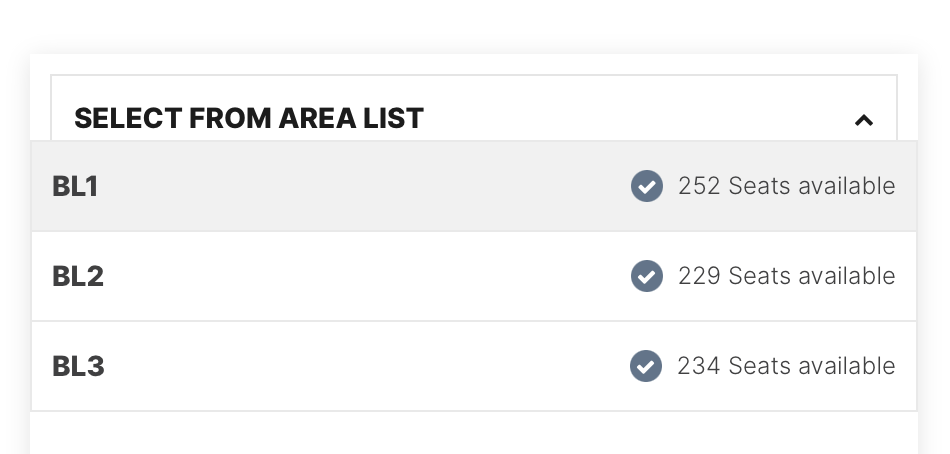Click the checkmark icon beside BL1
The width and height of the screenshot is (950, 454).
coord(646,186)
